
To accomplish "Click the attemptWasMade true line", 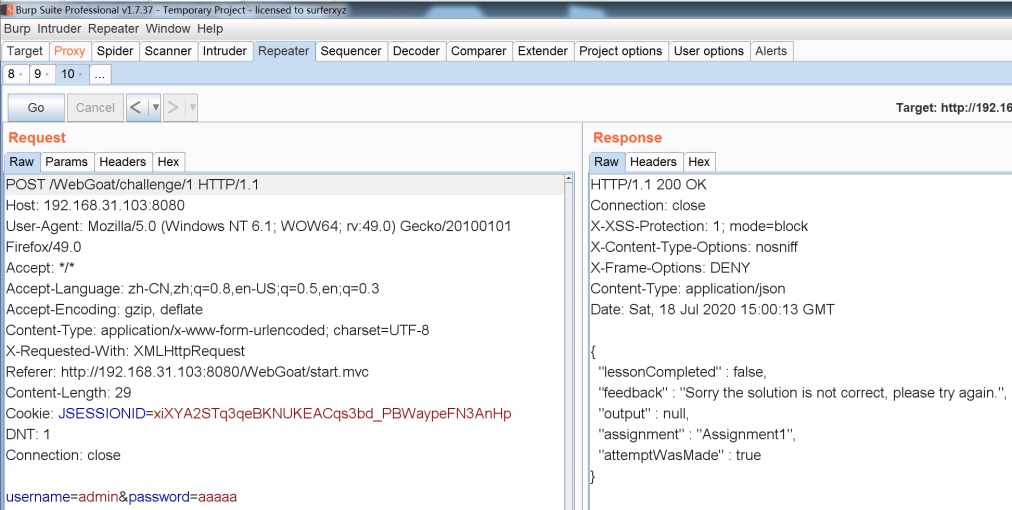I will coord(680,455).
